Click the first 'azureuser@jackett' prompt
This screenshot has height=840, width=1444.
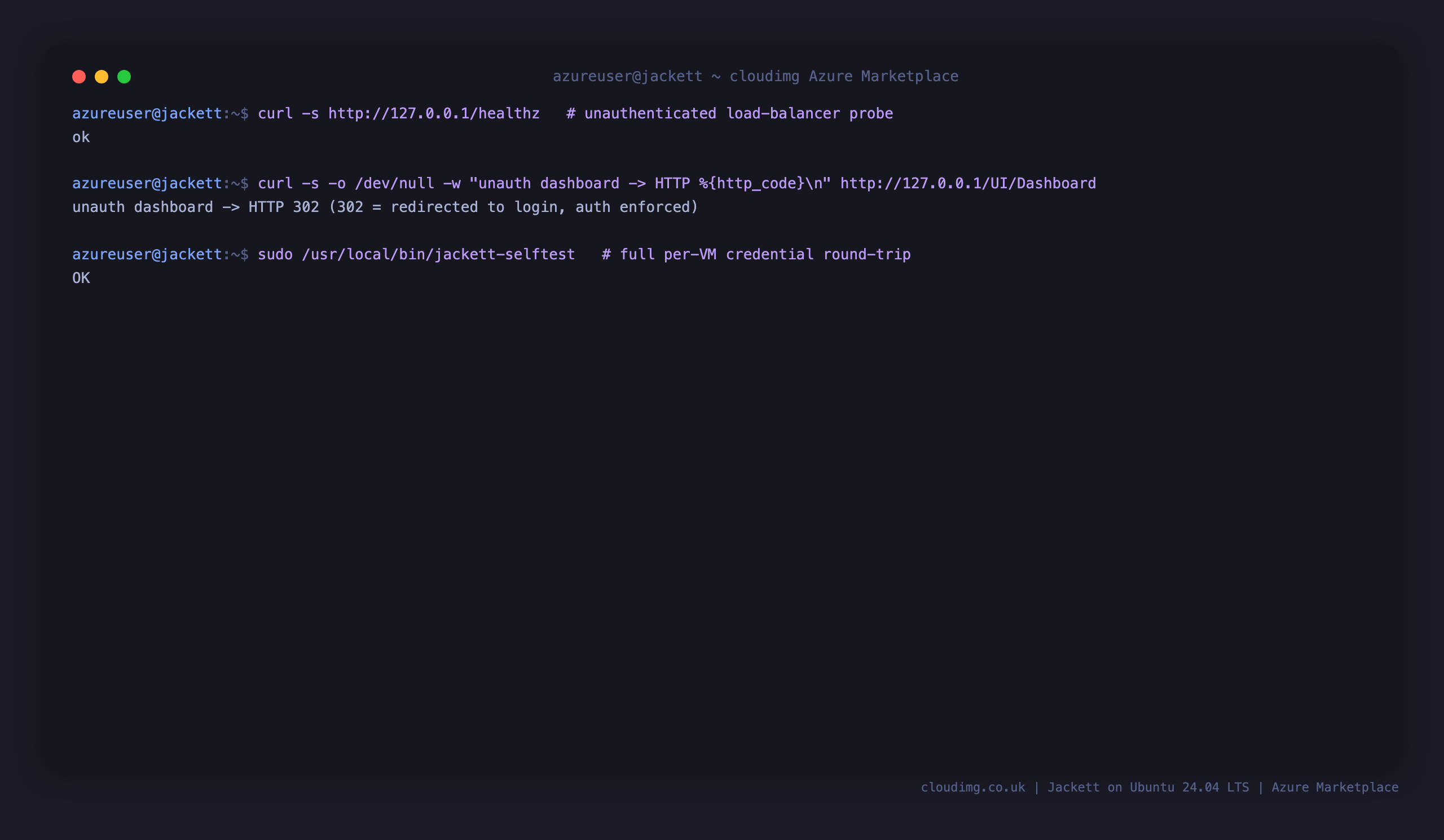click(147, 113)
